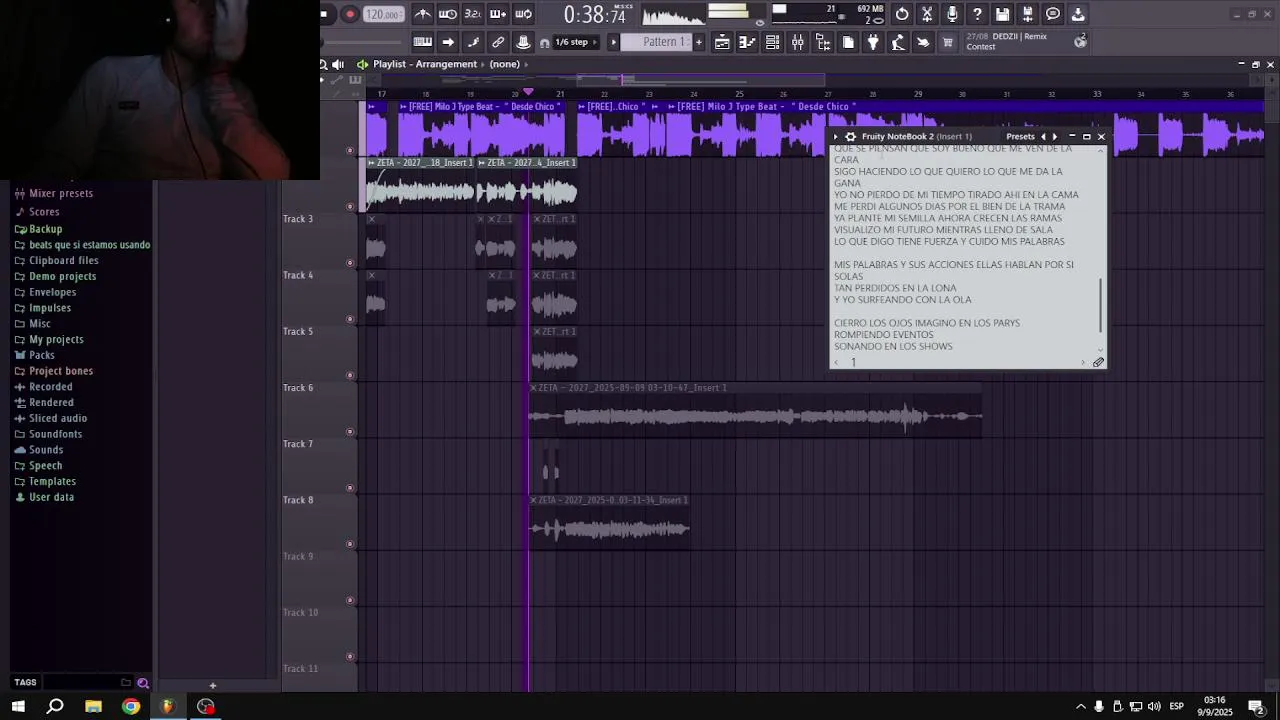This screenshot has width=1280, height=720.
Task: Open the typing keyboard to piano icon
Action: point(423,42)
